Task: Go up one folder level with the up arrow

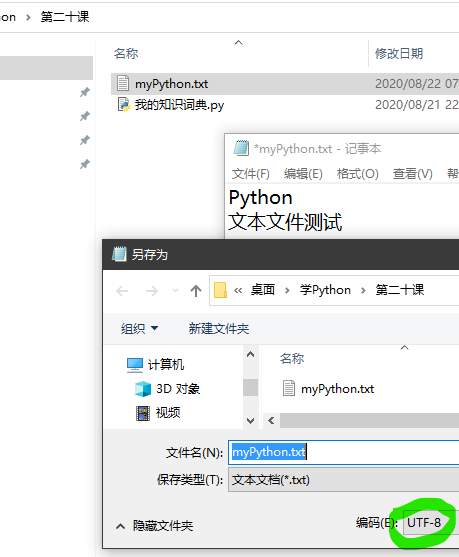Action: tap(196, 291)
